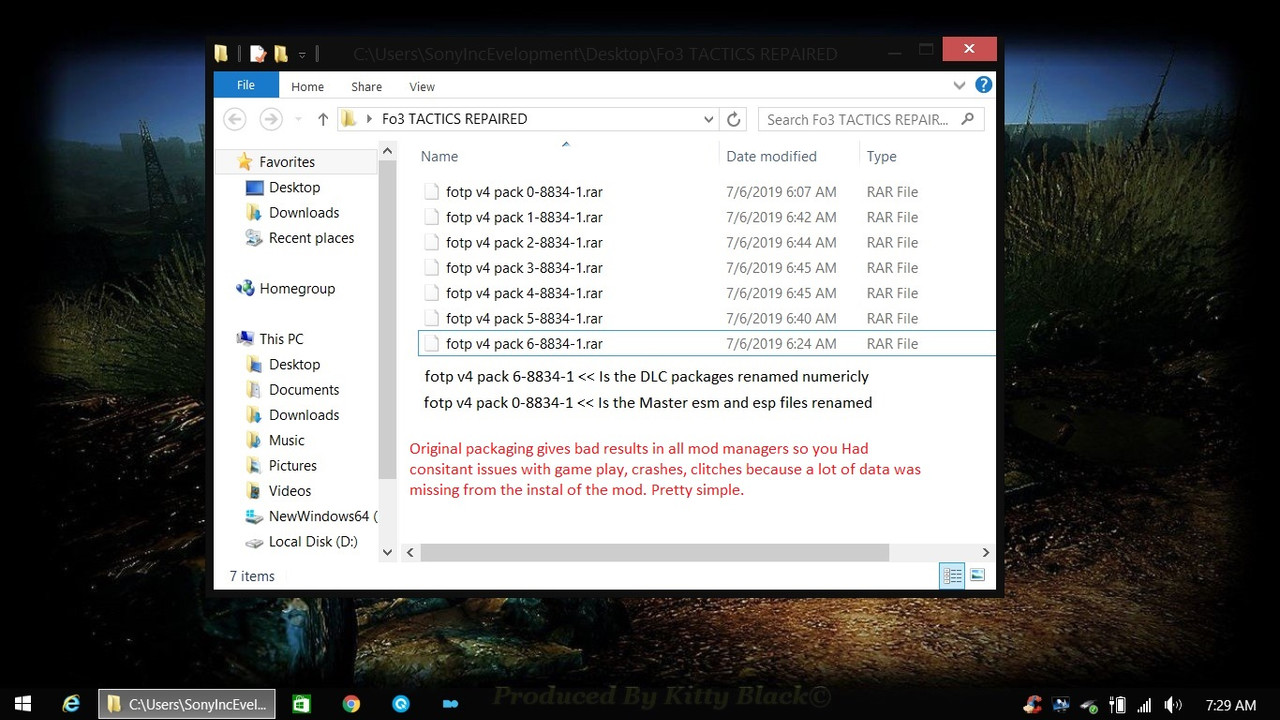Click file icon of pack 6-8834-1.rar

[431, 344]
